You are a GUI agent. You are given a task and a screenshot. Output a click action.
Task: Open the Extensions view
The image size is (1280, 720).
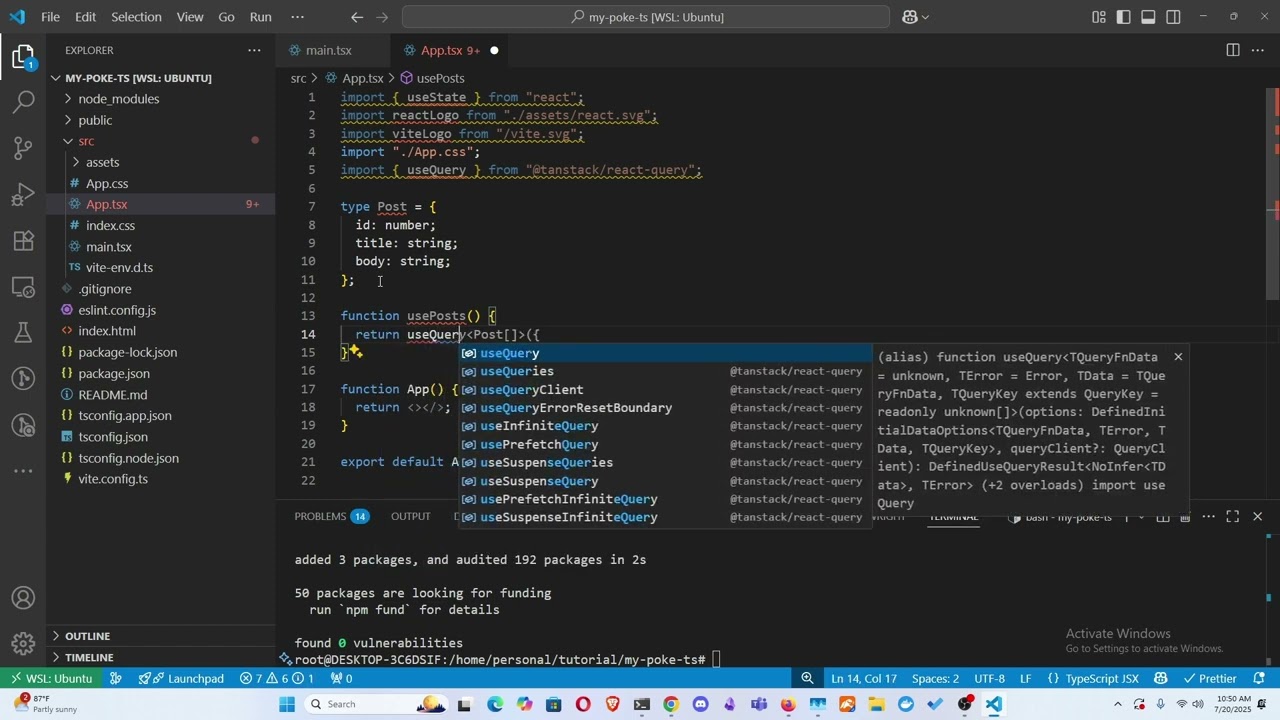(23, 240)
